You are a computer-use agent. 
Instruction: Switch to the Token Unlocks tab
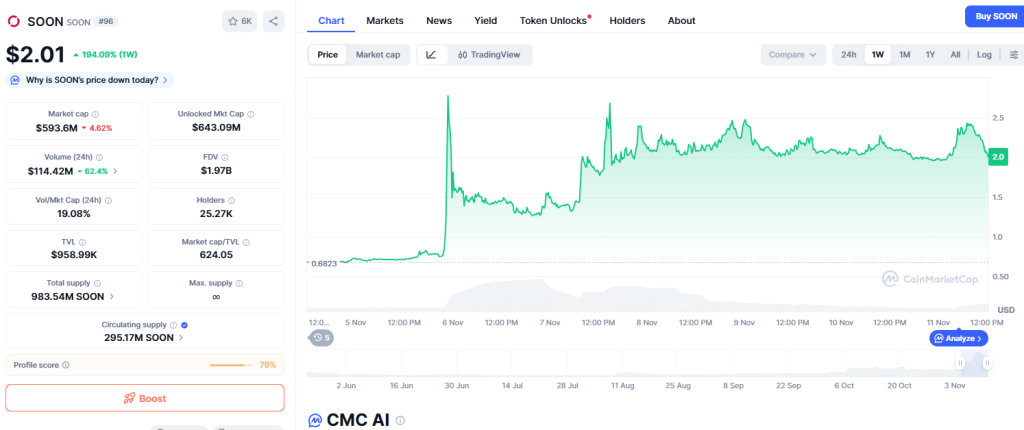pos(554,20)
